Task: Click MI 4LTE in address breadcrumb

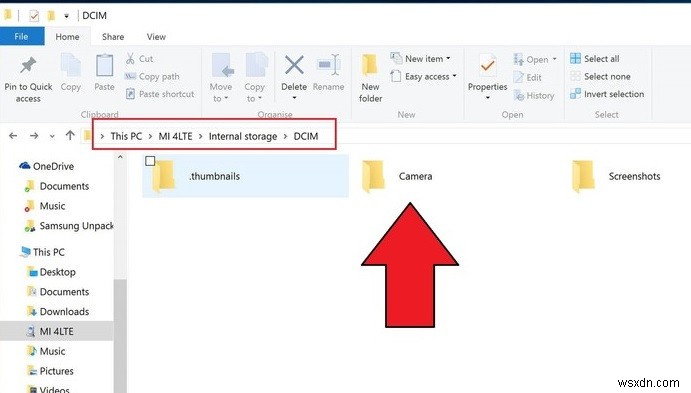Action: click(175, 136)
